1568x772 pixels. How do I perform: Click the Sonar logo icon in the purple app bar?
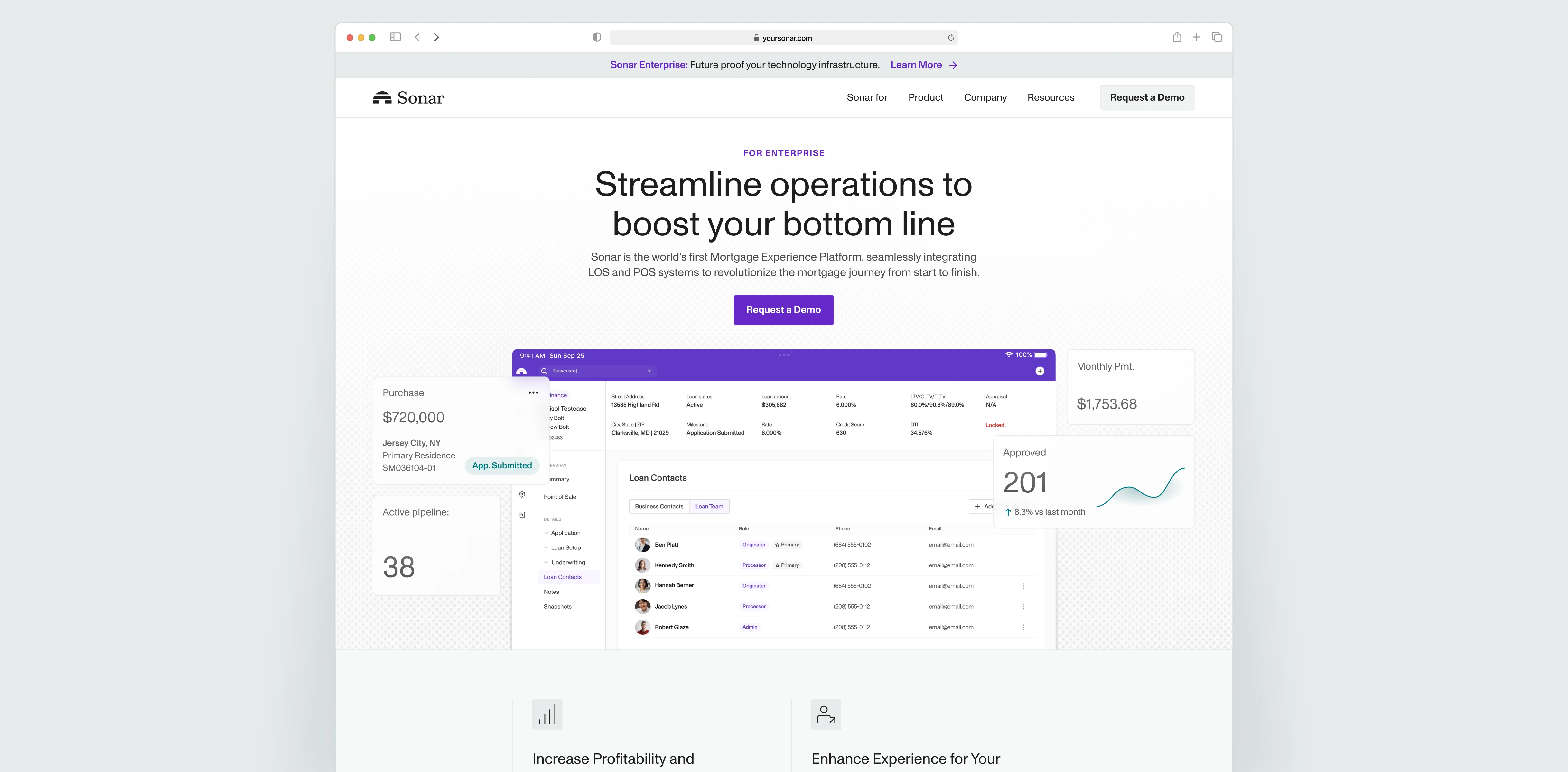click(522, 371)
